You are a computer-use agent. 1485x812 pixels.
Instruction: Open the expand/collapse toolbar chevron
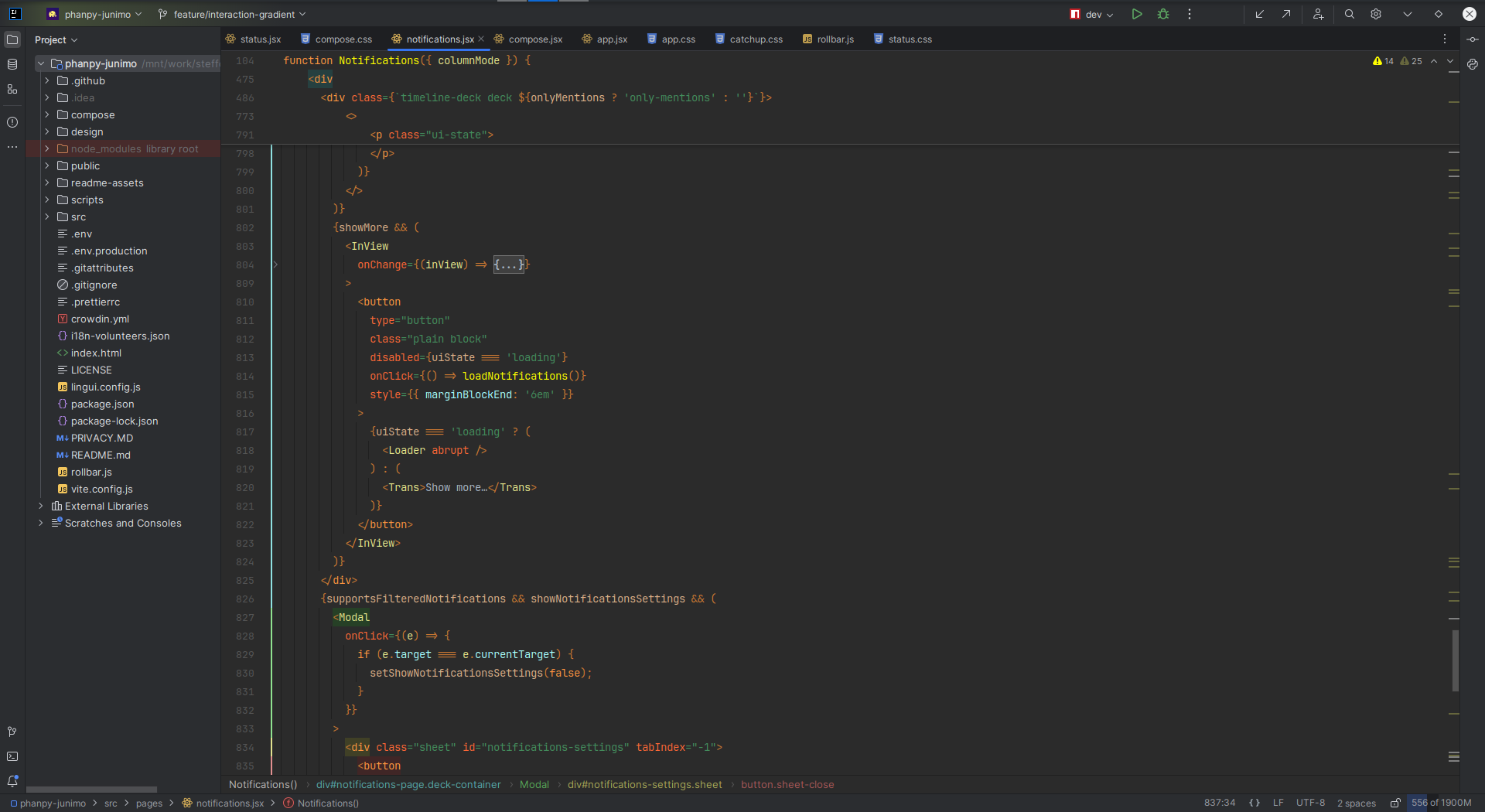coord(1408,14)
